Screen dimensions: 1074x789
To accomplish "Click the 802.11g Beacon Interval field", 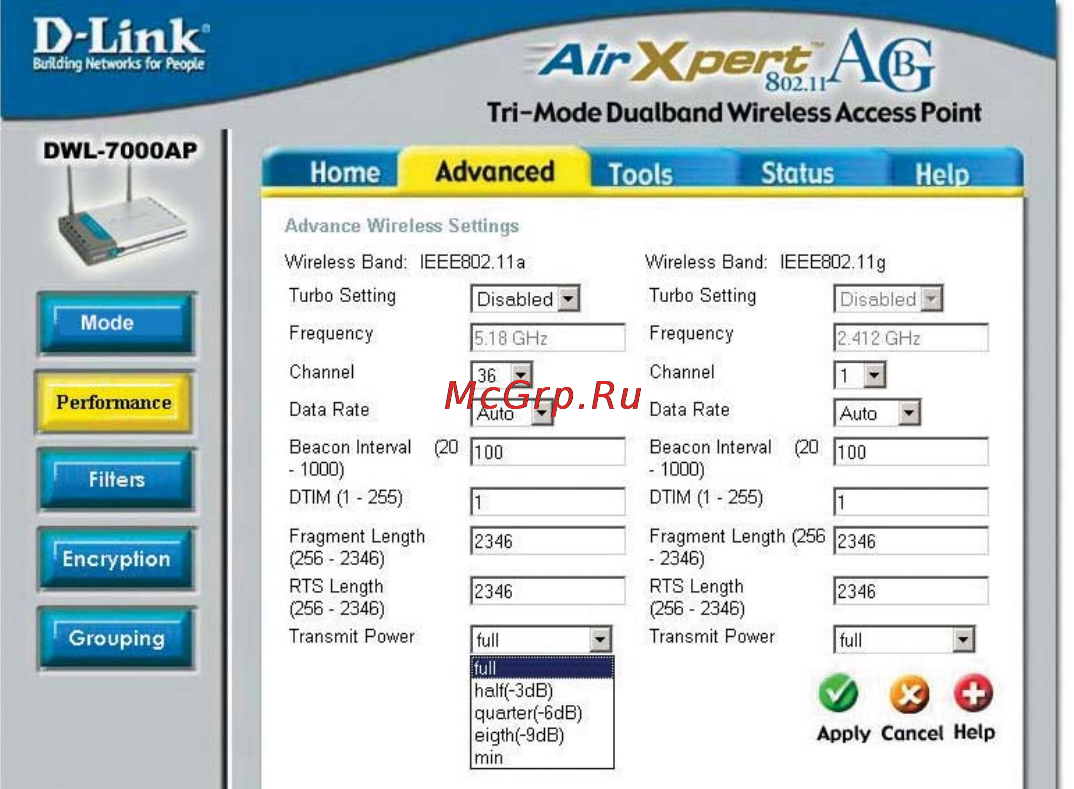I will (911, 452).
